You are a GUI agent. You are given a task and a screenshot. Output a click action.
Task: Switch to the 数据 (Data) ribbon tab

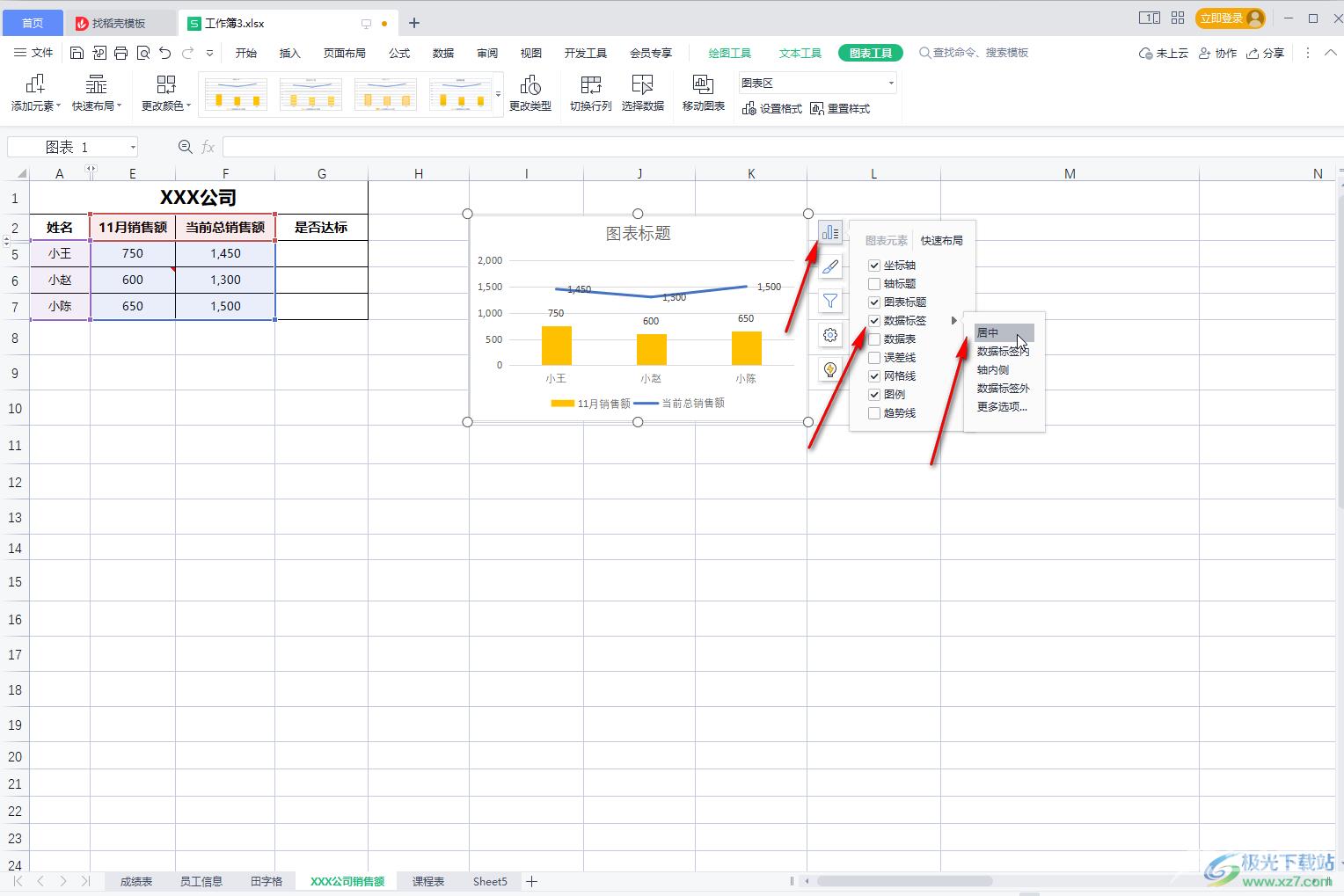coord(443,53)
